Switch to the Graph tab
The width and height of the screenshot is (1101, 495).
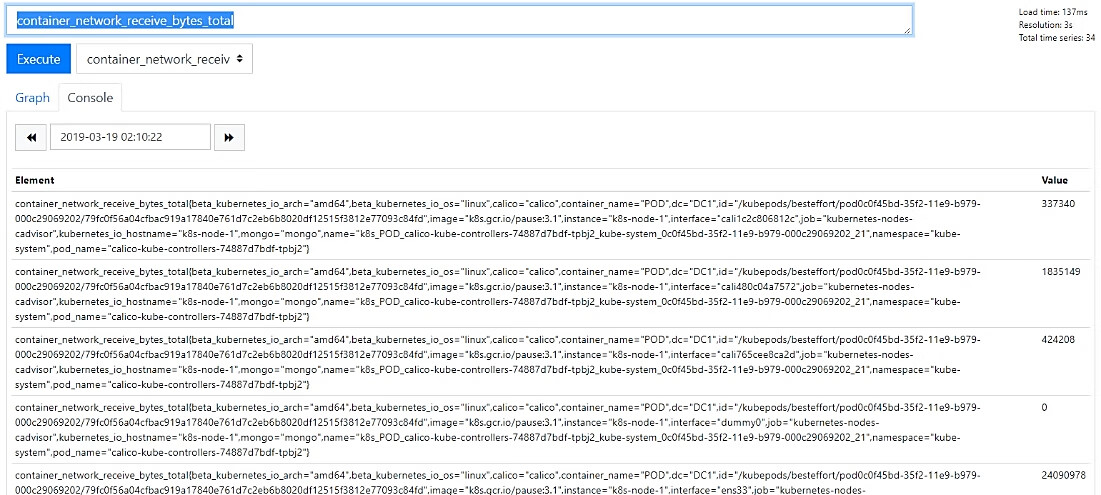point(32,98)
